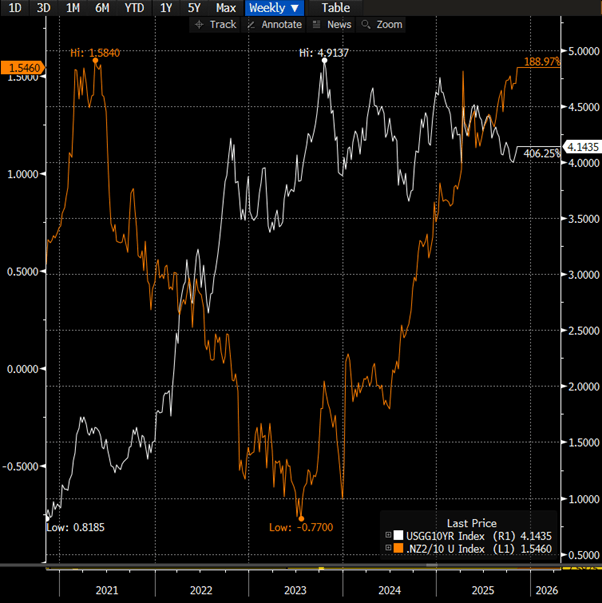Select the 1D time range
Viewport: 602px width, 603px height.
[15, 8]
